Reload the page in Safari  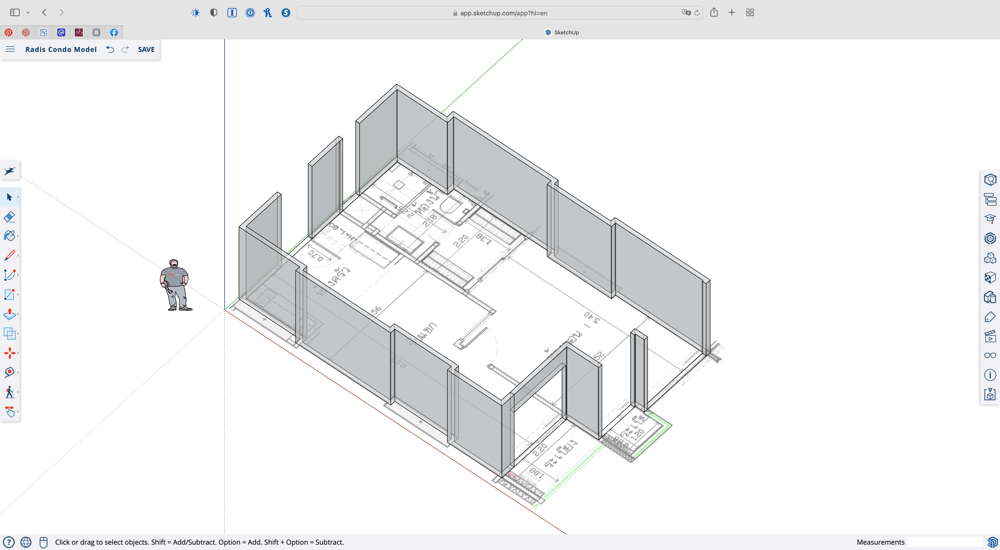697,13
